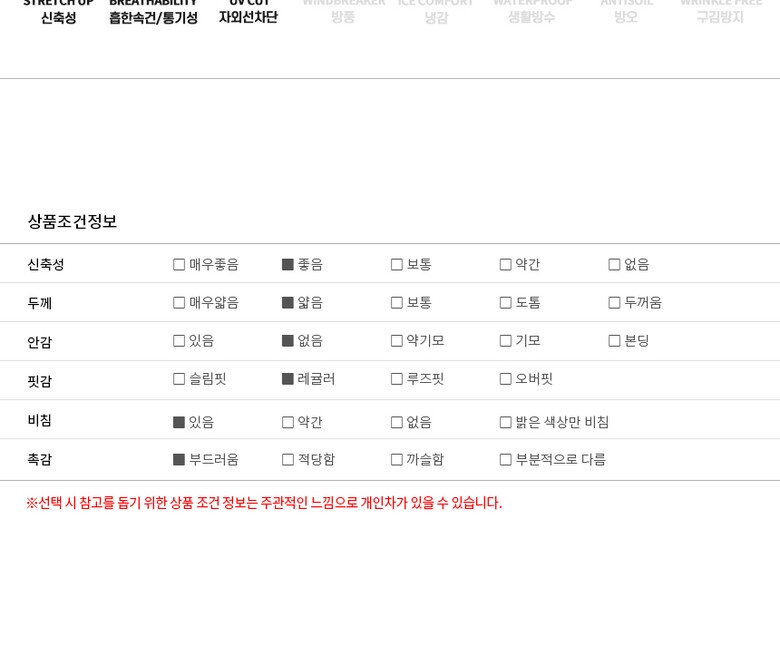Toggle the 두꺼움 checkbox in 두께 row
The width and height of the screenshot is (780, 646).
(614, 303)
